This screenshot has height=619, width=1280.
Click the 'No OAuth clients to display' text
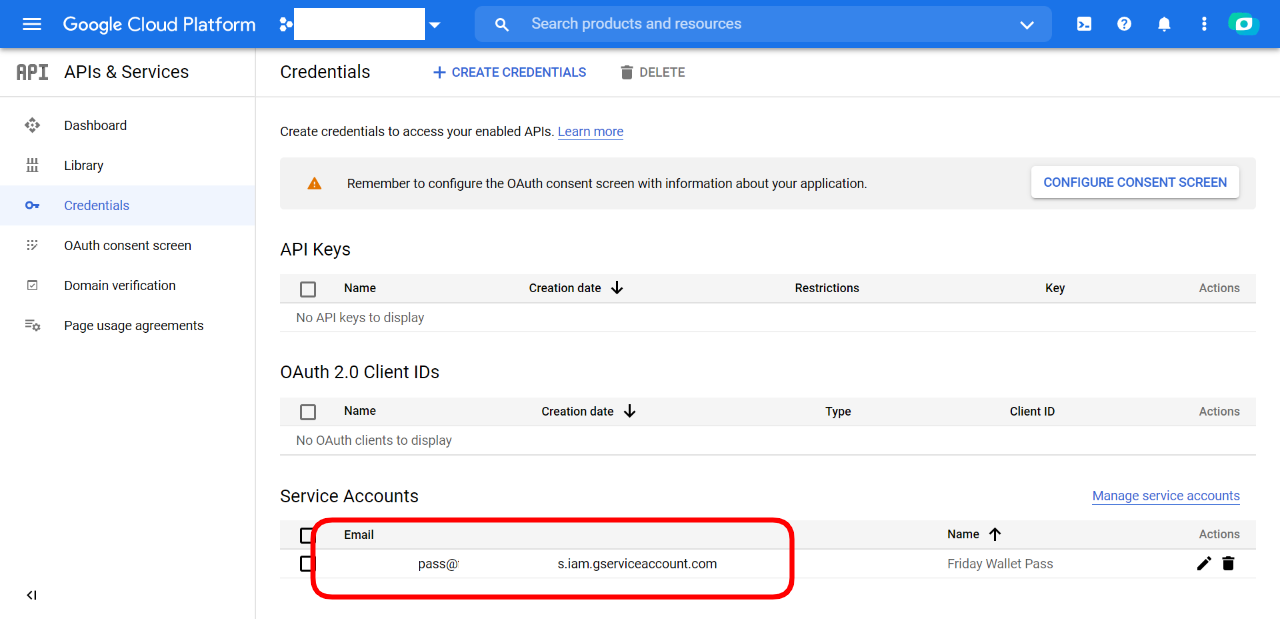374,441
